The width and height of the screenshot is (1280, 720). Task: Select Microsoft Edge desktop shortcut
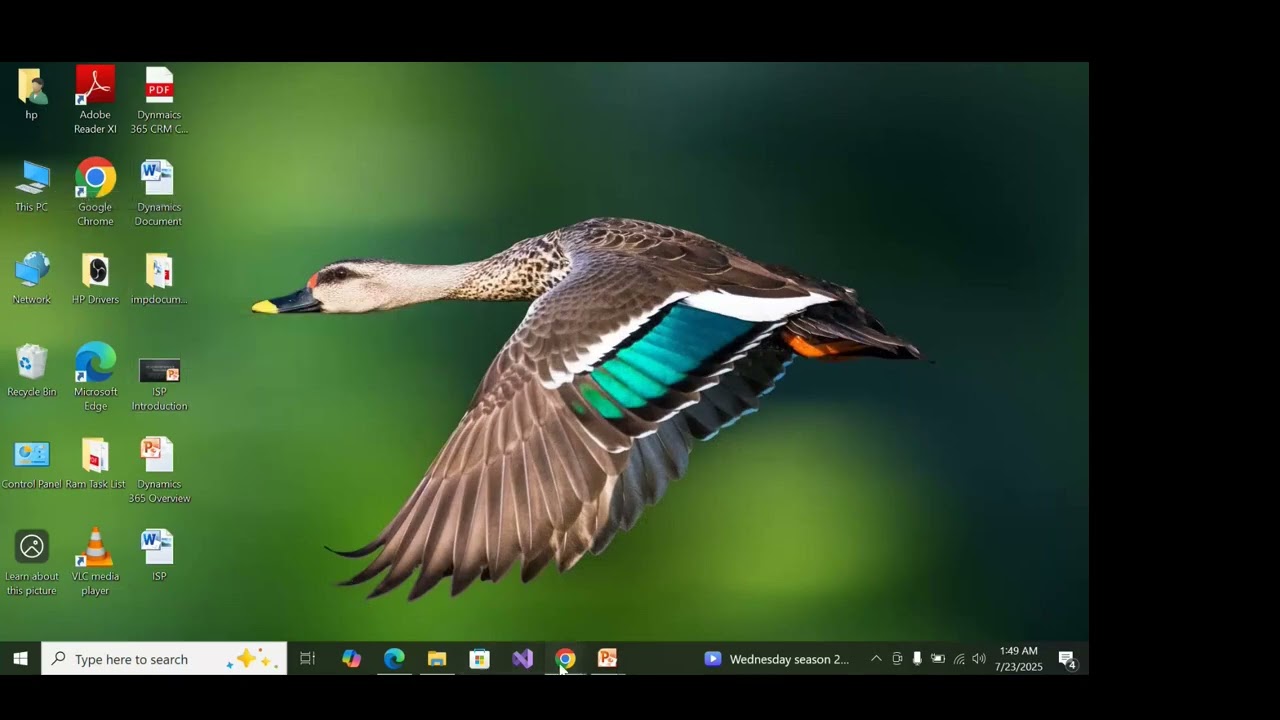[x=95, y=377]
